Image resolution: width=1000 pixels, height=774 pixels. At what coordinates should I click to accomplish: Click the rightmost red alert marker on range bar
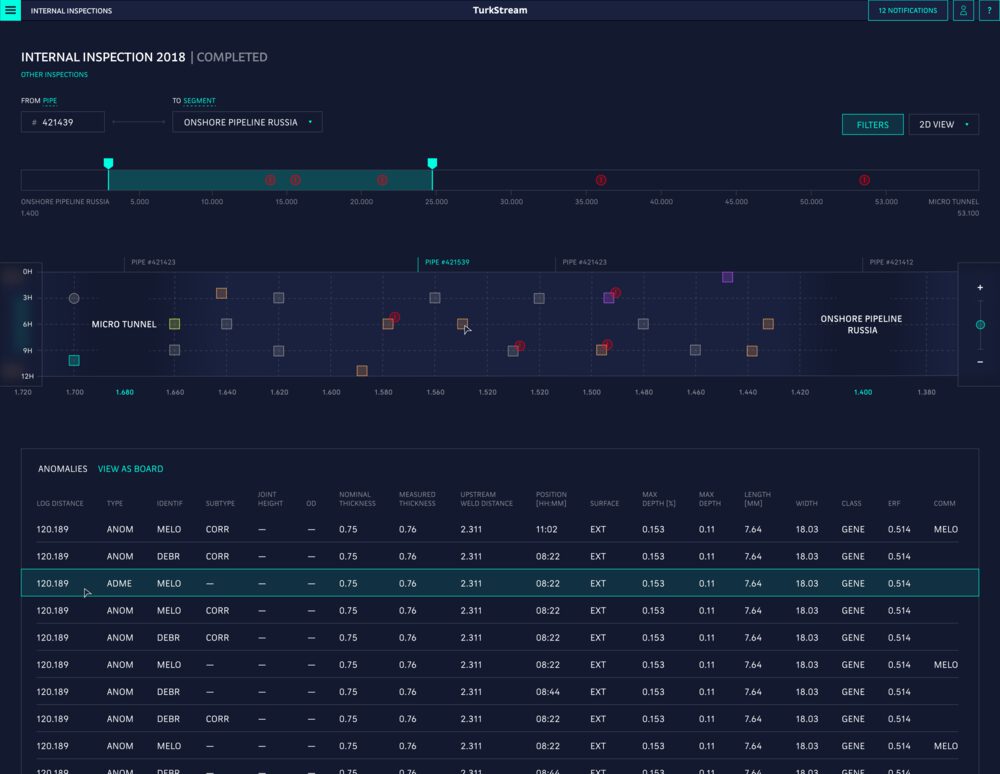tap(864, 180)
